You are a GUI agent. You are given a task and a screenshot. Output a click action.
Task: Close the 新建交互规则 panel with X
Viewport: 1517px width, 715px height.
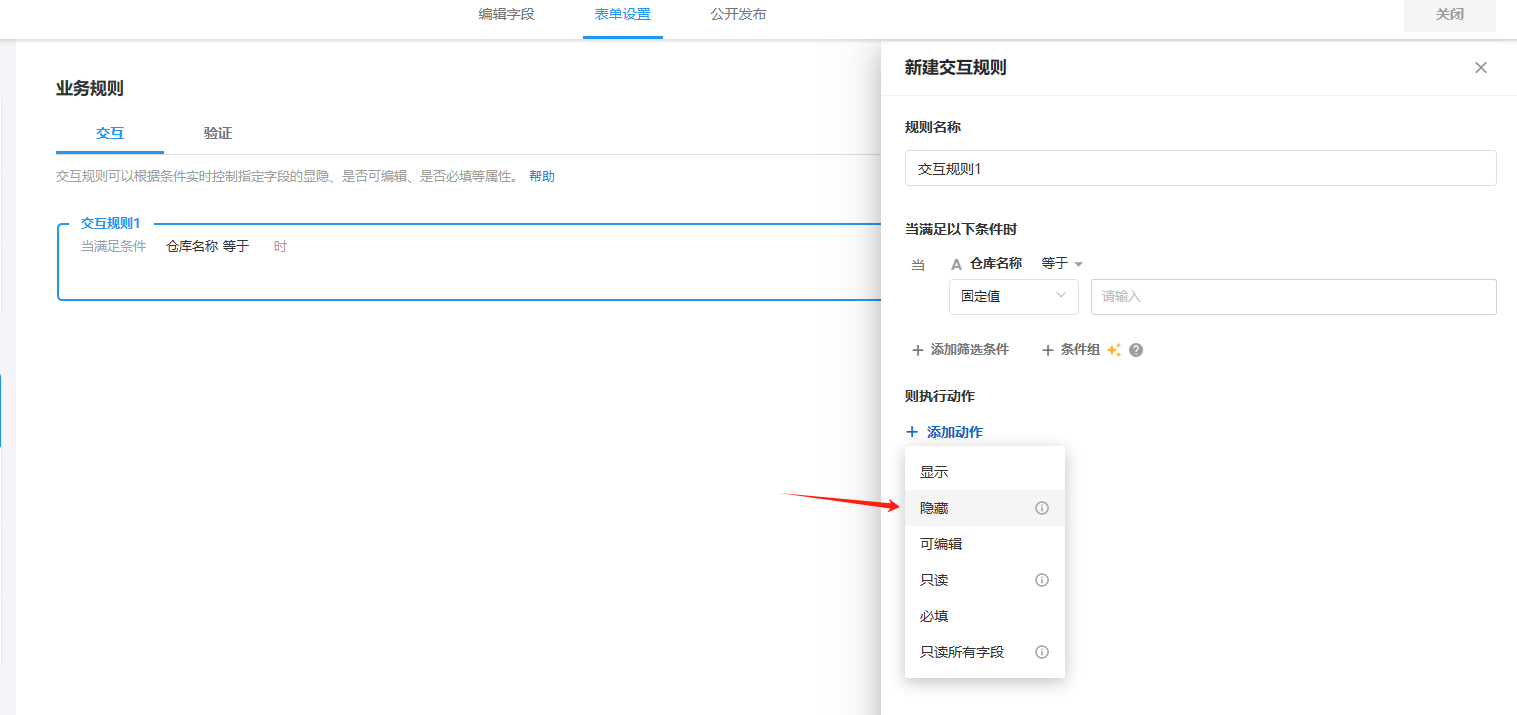tap(1481, 68)
